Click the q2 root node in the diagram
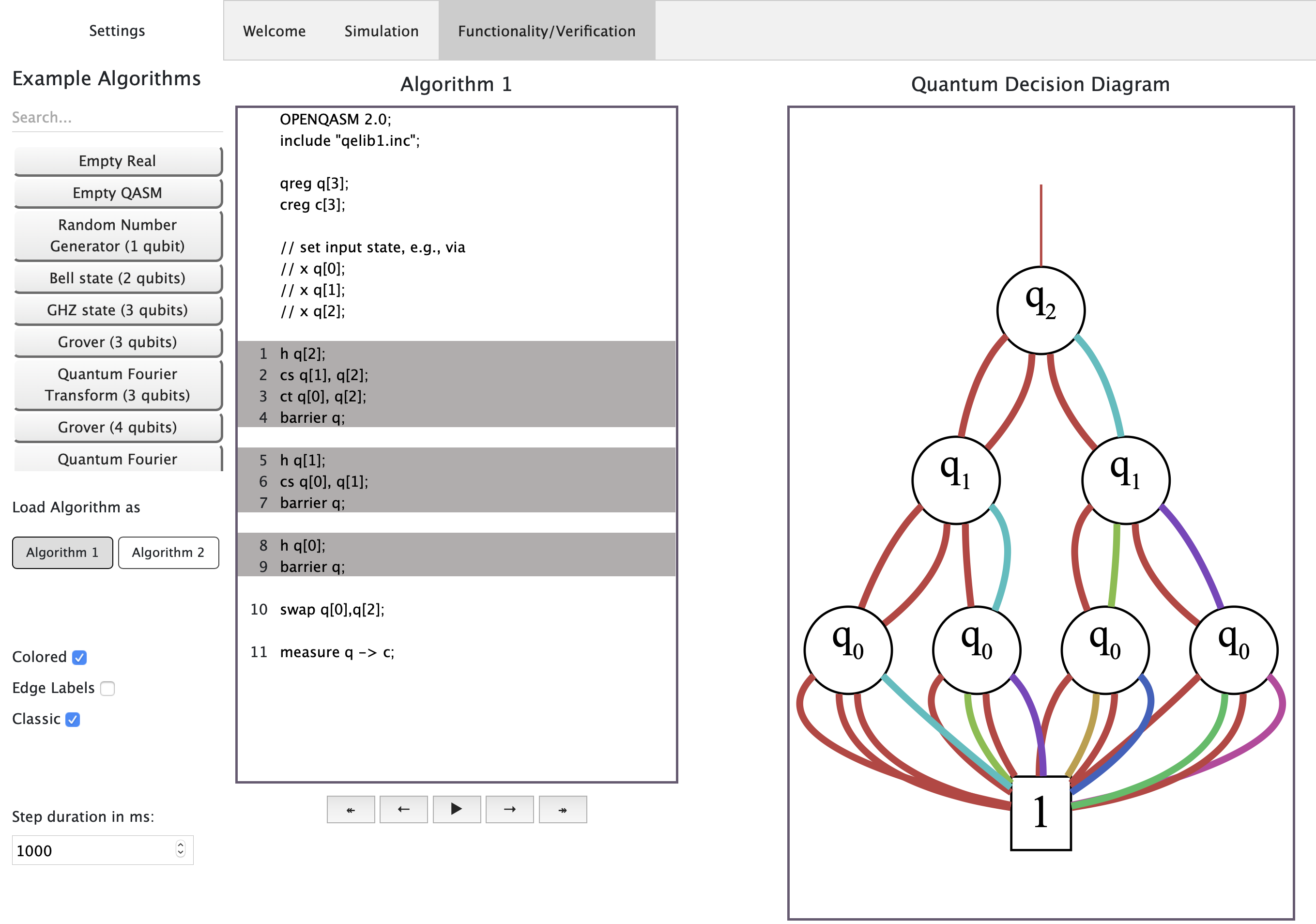Image resolution: width=1316 pixels, height=924 pixels. pyautogui.click(x=1041, y=309)
